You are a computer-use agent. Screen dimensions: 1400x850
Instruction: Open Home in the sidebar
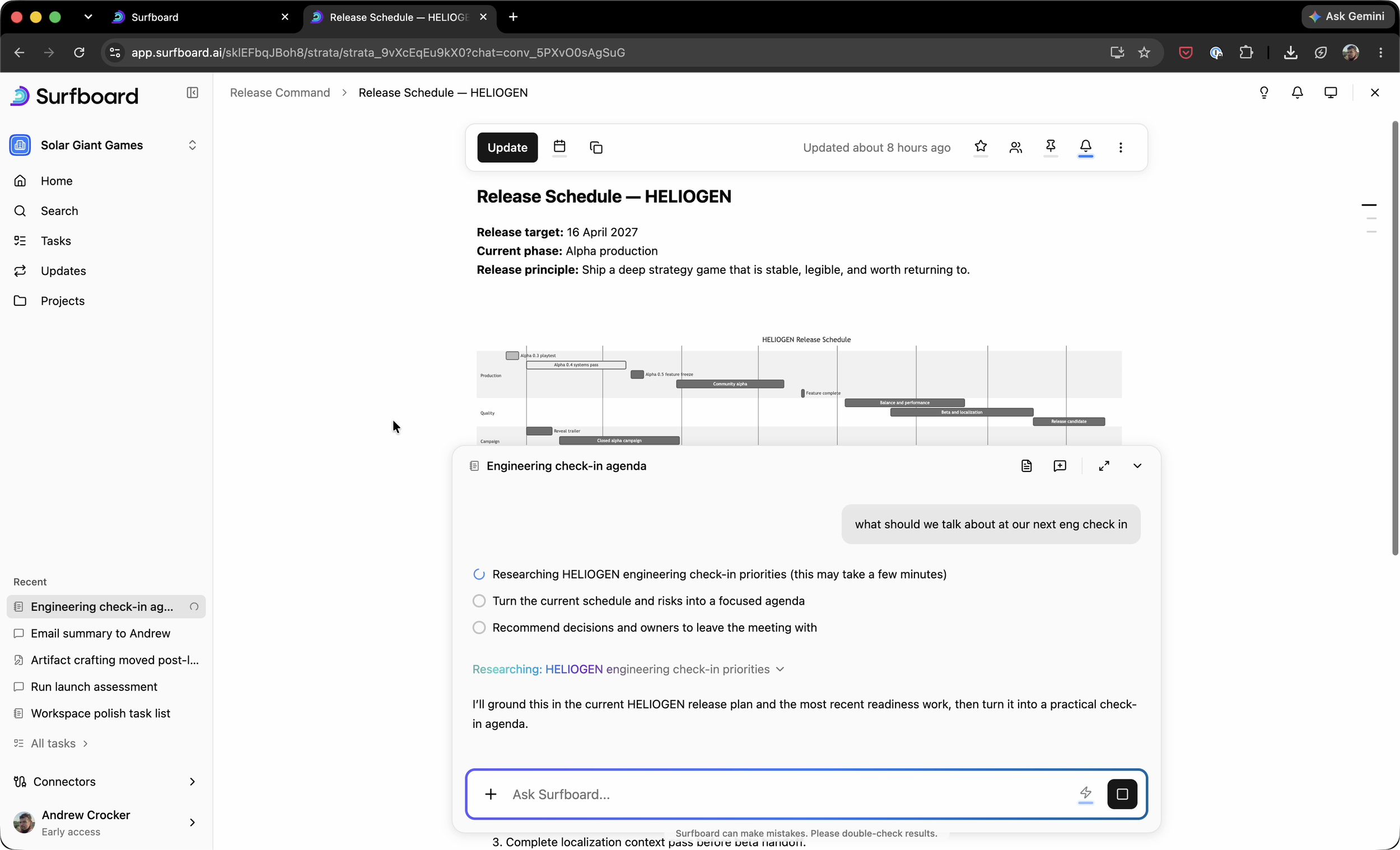(106, 181)
